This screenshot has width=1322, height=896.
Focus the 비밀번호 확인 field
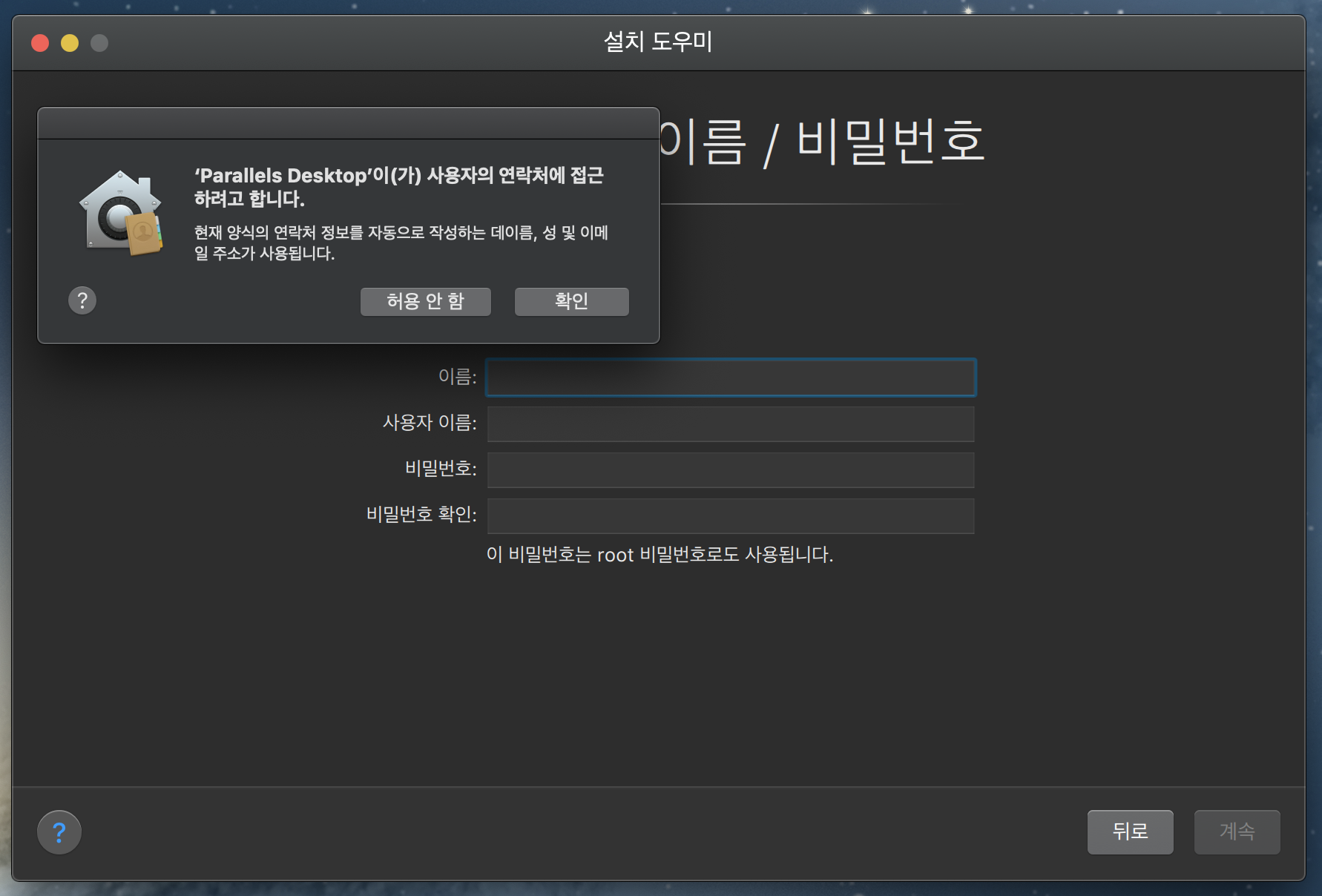click(731, 516)
